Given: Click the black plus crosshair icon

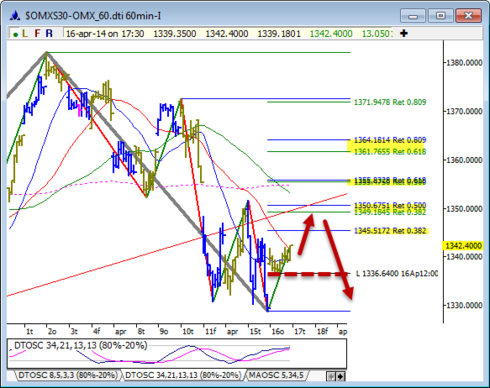Looking at the screenshot, I should click(x=404, y=33).
